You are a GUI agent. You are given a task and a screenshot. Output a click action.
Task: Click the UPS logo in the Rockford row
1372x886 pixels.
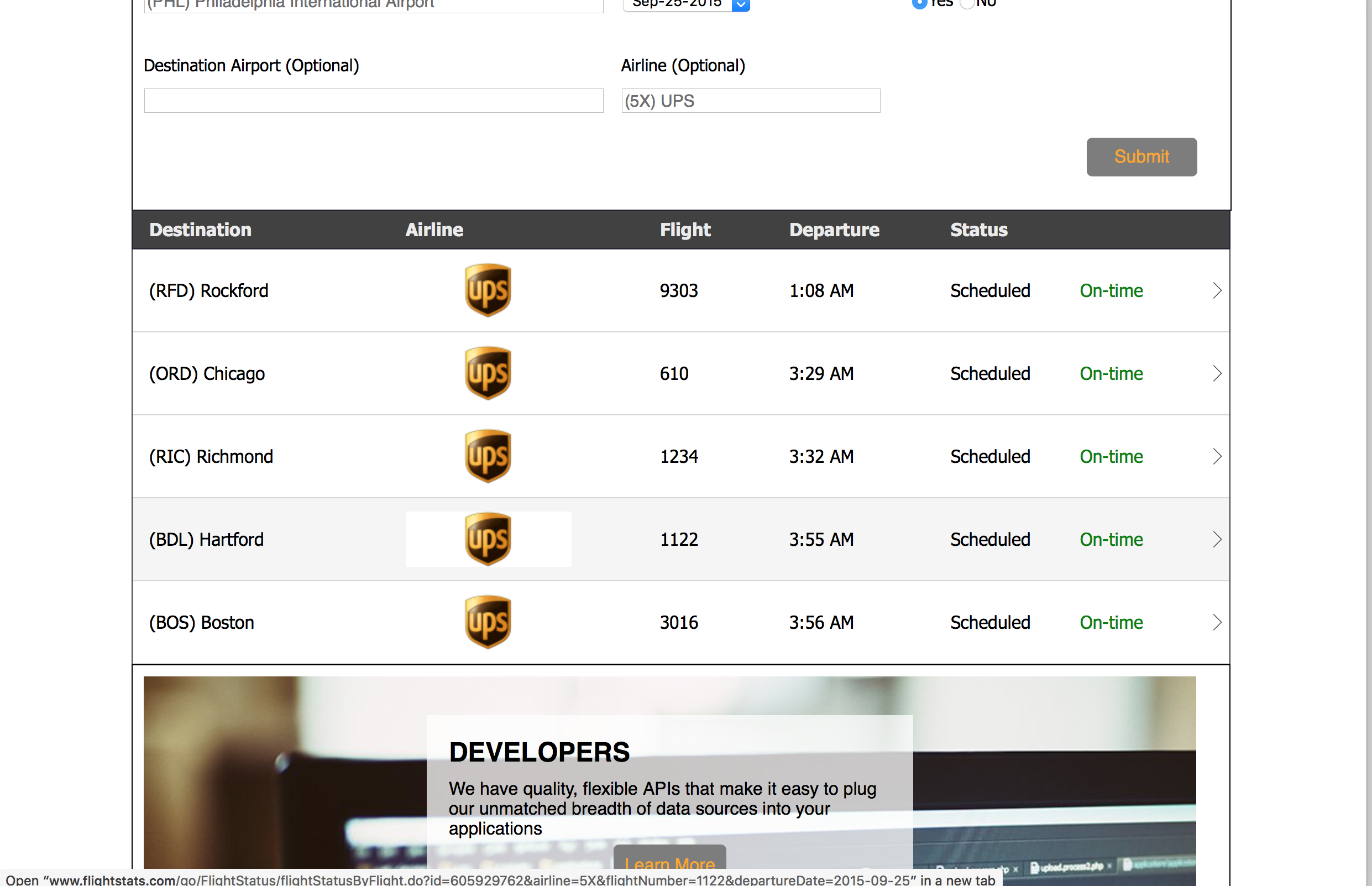[x=488, y=290]
